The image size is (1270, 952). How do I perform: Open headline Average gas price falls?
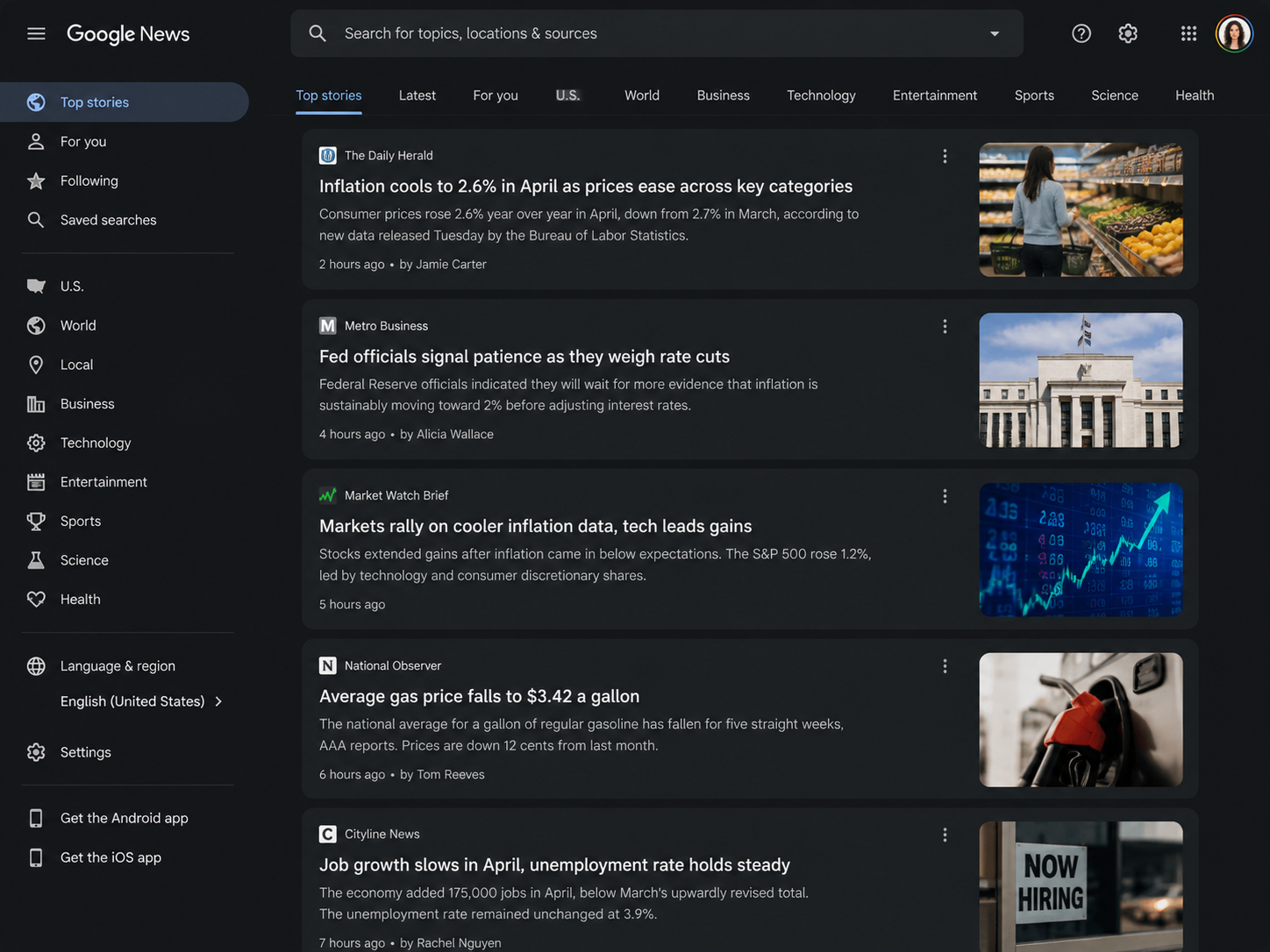point(480,696)
